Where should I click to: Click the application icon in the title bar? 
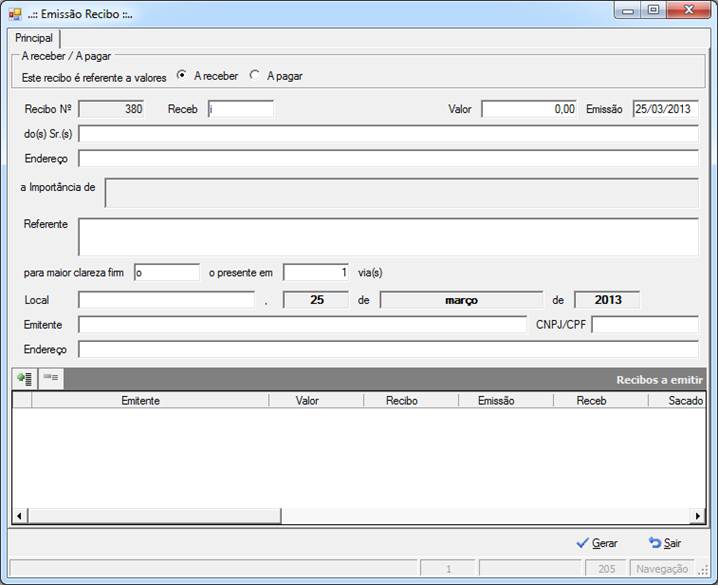(15, 14)
